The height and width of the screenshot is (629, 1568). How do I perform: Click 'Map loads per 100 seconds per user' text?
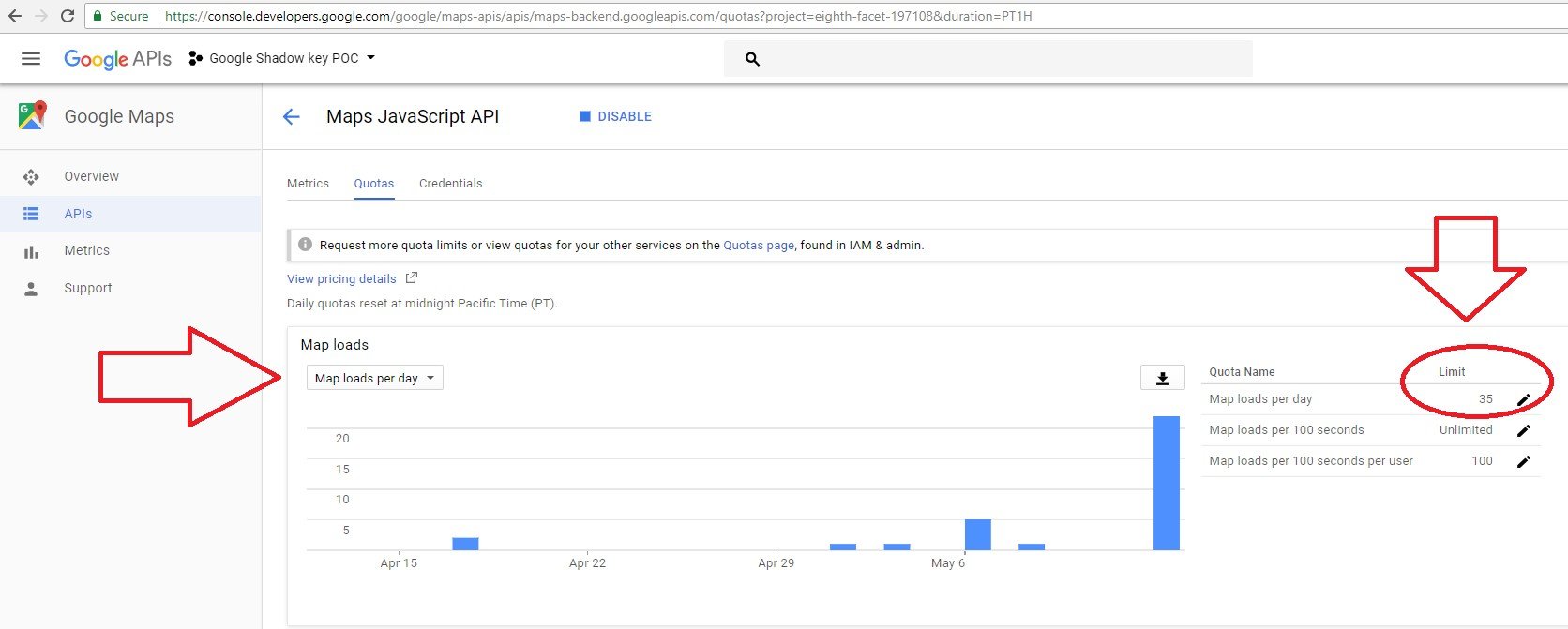coord(1311,461)
